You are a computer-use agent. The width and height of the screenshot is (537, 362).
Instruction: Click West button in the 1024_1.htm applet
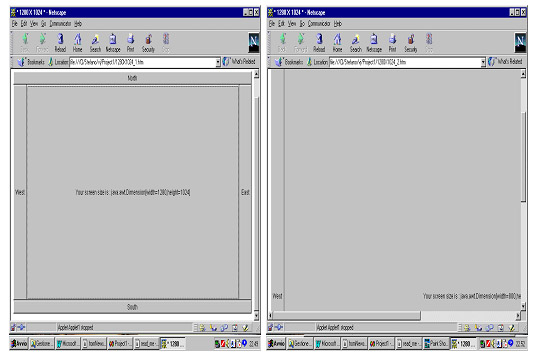20,192
